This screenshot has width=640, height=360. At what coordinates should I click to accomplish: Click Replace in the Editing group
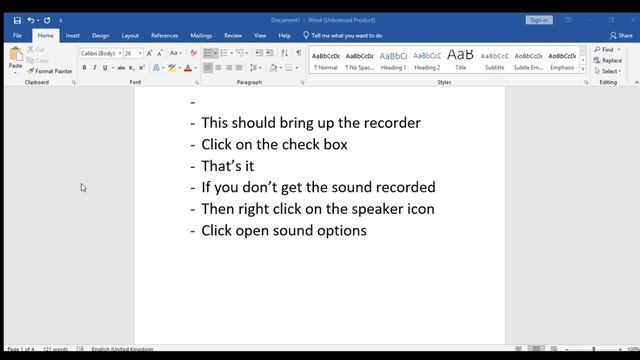click(x=608, y=60)
